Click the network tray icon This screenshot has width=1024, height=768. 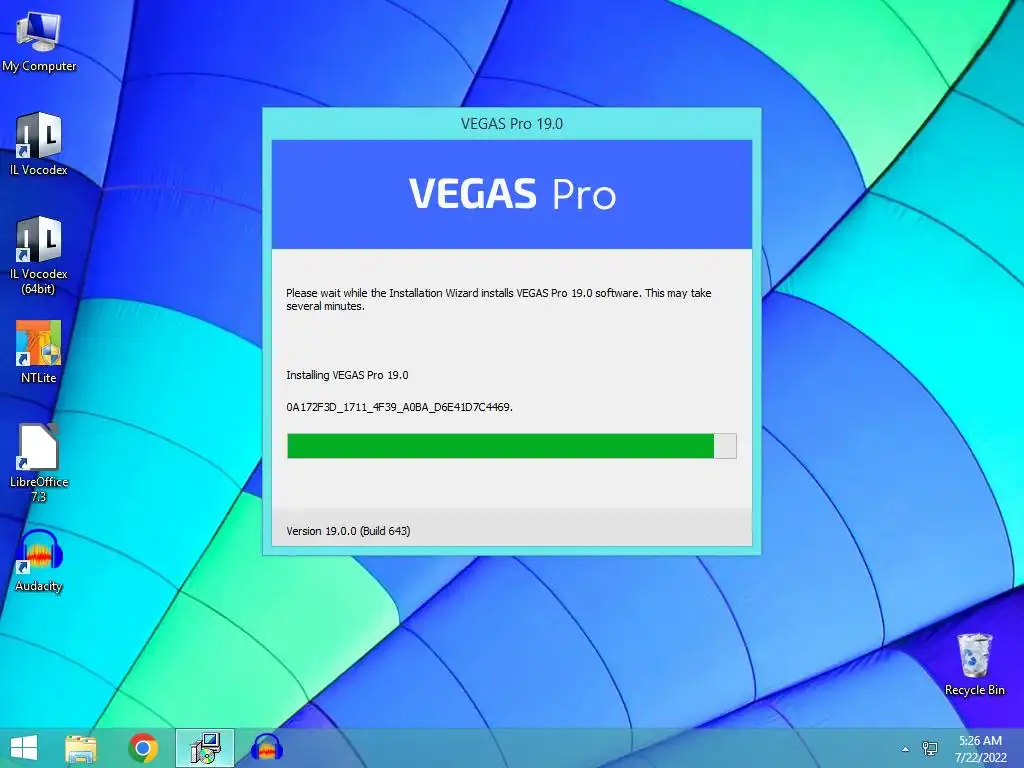[930, 748]
